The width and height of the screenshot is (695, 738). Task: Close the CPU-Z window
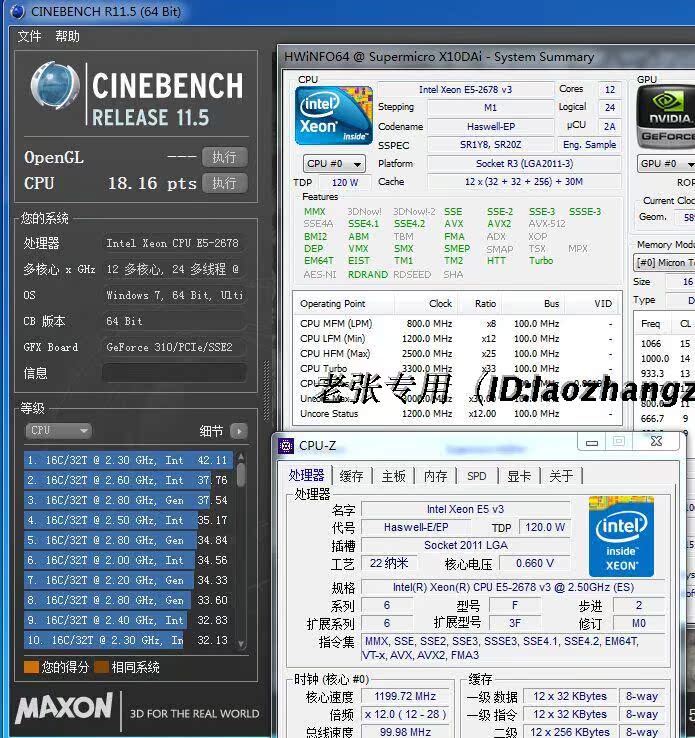656,441
